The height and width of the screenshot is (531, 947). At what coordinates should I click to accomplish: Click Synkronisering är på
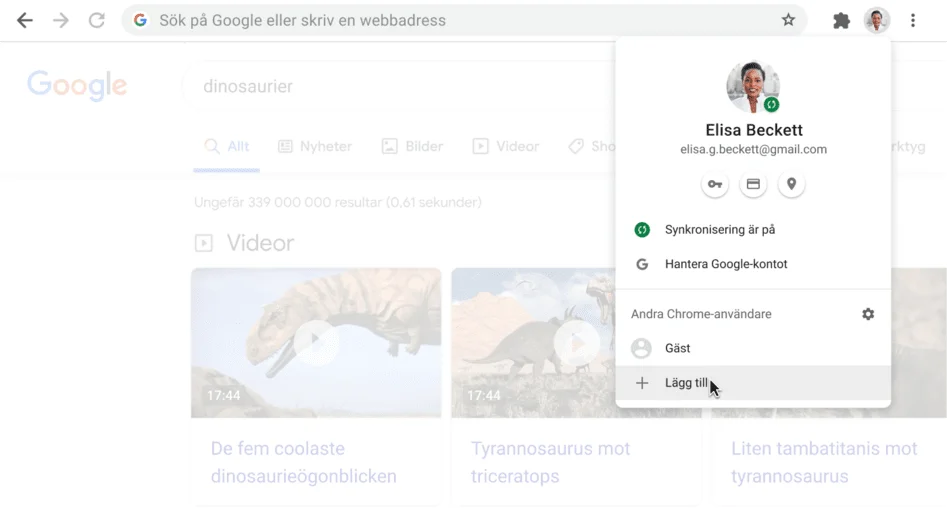point(719,230)
